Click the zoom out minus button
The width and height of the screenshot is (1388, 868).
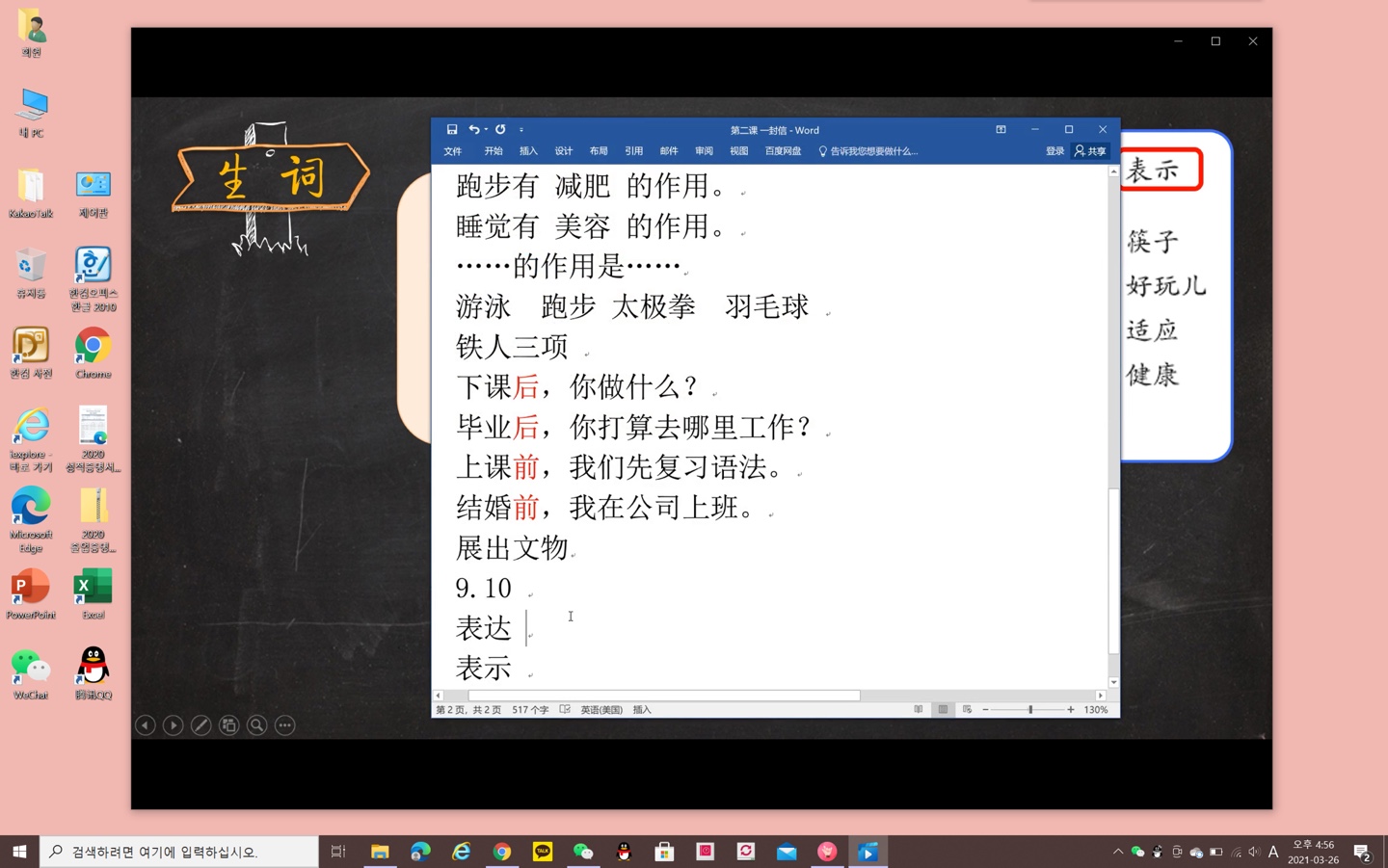tap(985, 710)
